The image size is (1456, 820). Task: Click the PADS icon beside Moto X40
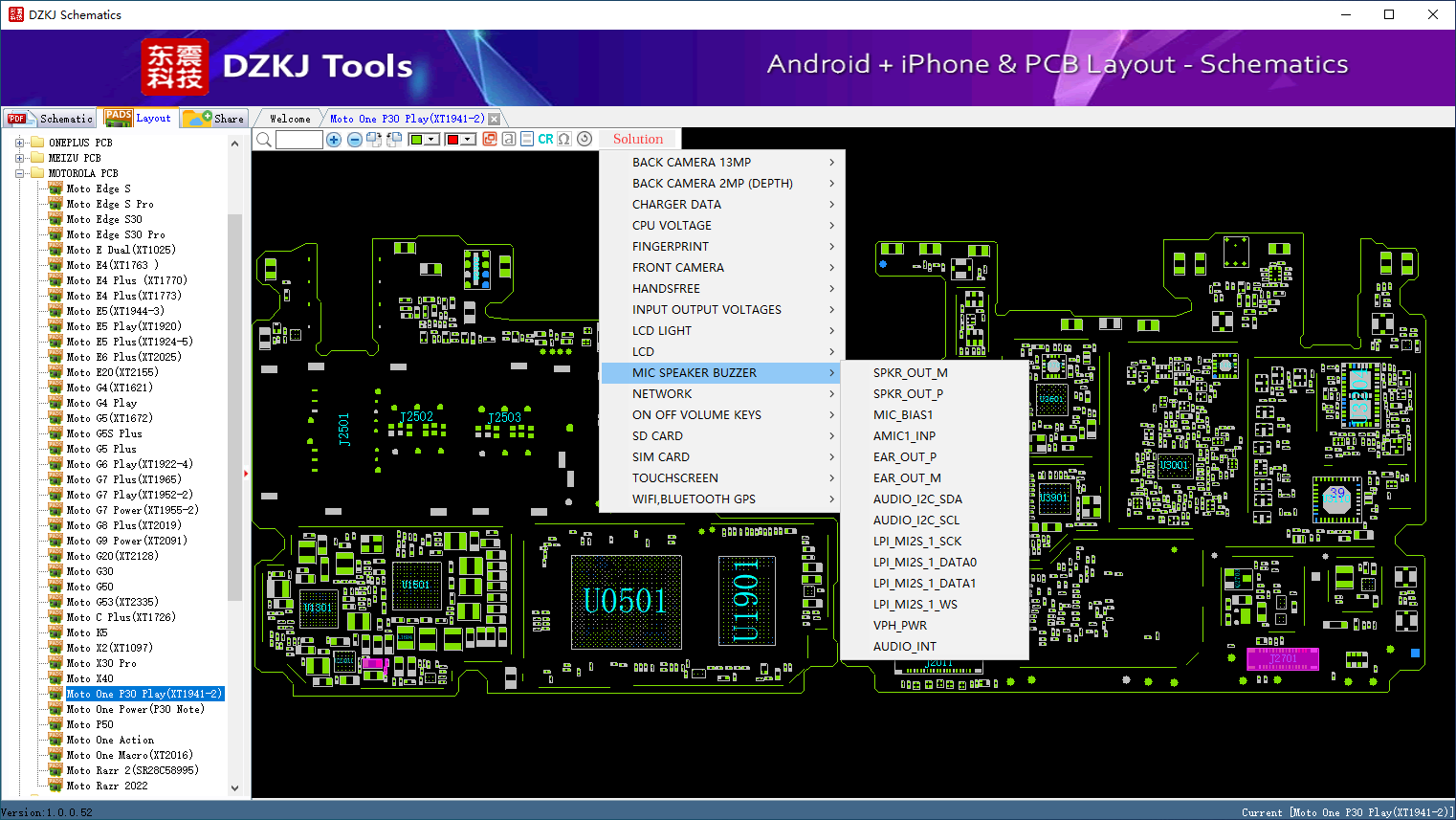click(x=55, y=678)
